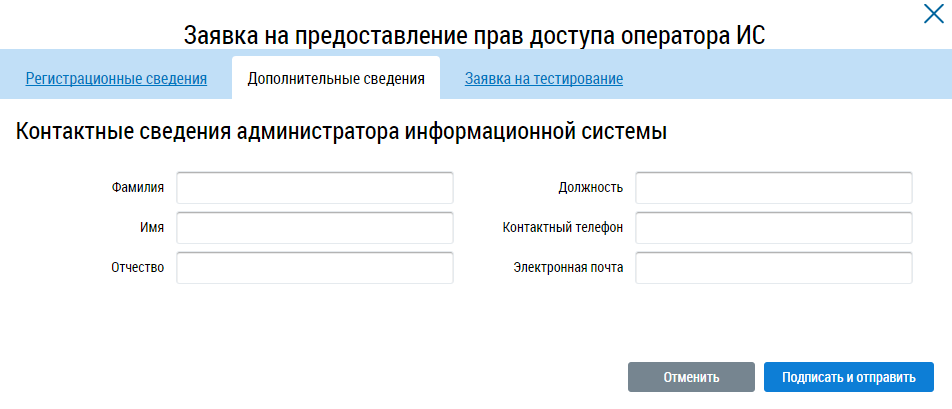The height and width of the screenshot is (409, 952).
Task: Select the Должность text input box
Action: [774, 188]
